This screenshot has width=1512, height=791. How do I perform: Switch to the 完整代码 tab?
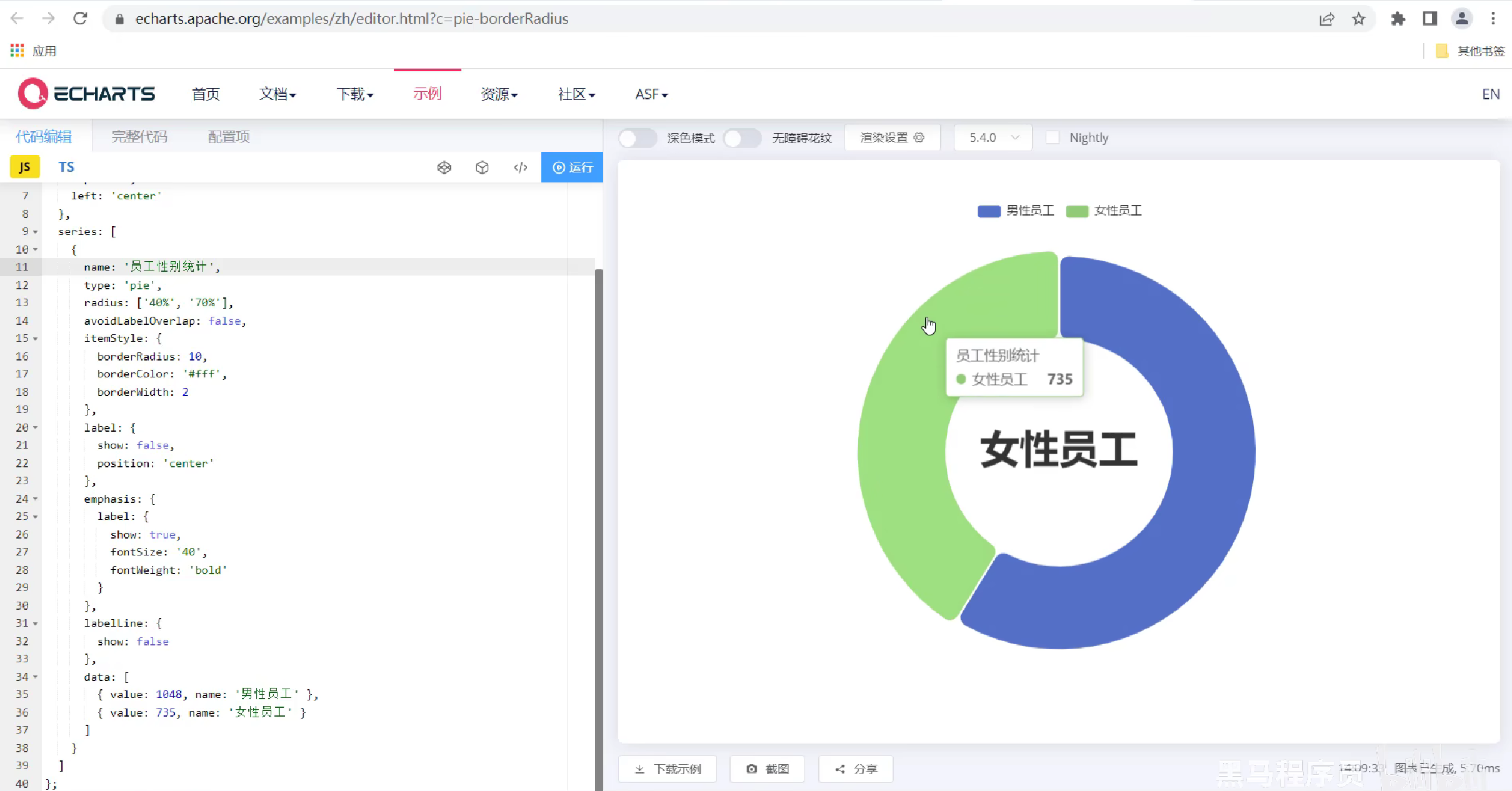[x=139, y=136]
